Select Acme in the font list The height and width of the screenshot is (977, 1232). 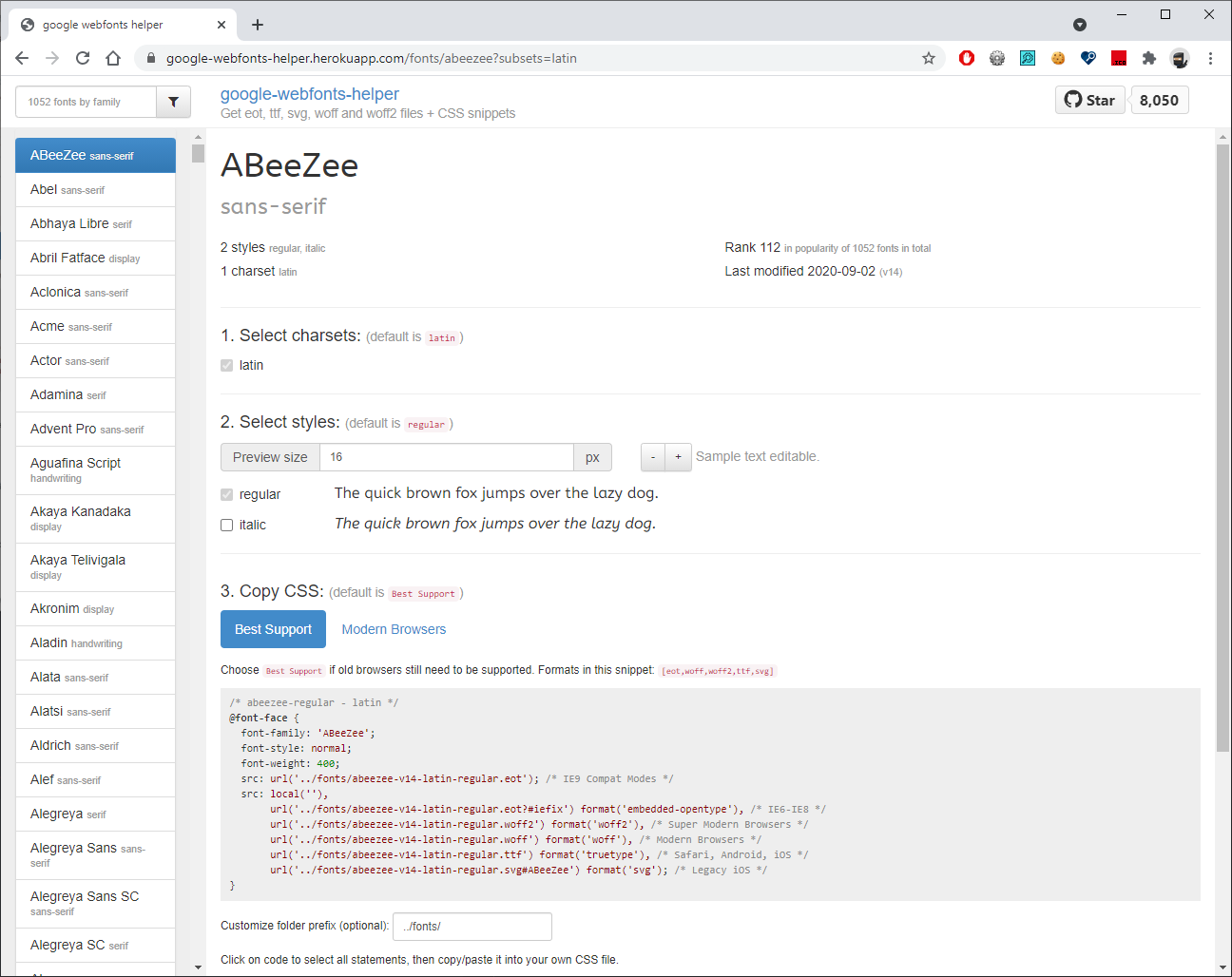[x=95, y=326]
